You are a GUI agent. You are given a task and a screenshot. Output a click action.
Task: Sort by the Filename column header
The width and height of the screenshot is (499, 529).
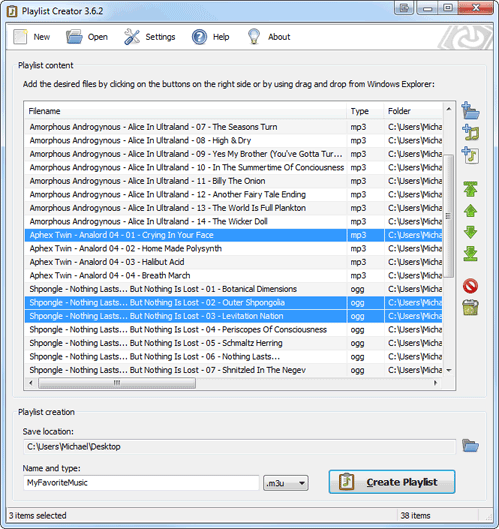[185, 111]
